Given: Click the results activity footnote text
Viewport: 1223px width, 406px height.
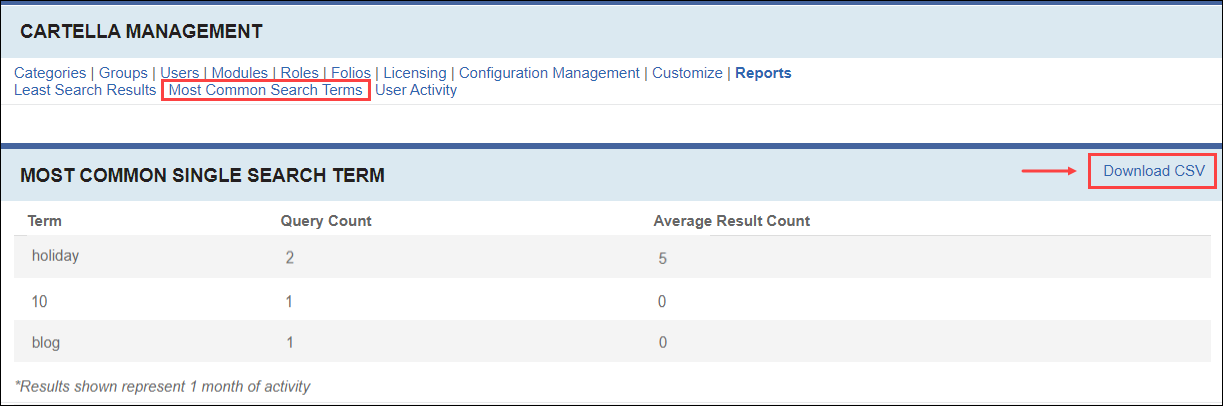Looking at the screenshot, I should [163, 386].
